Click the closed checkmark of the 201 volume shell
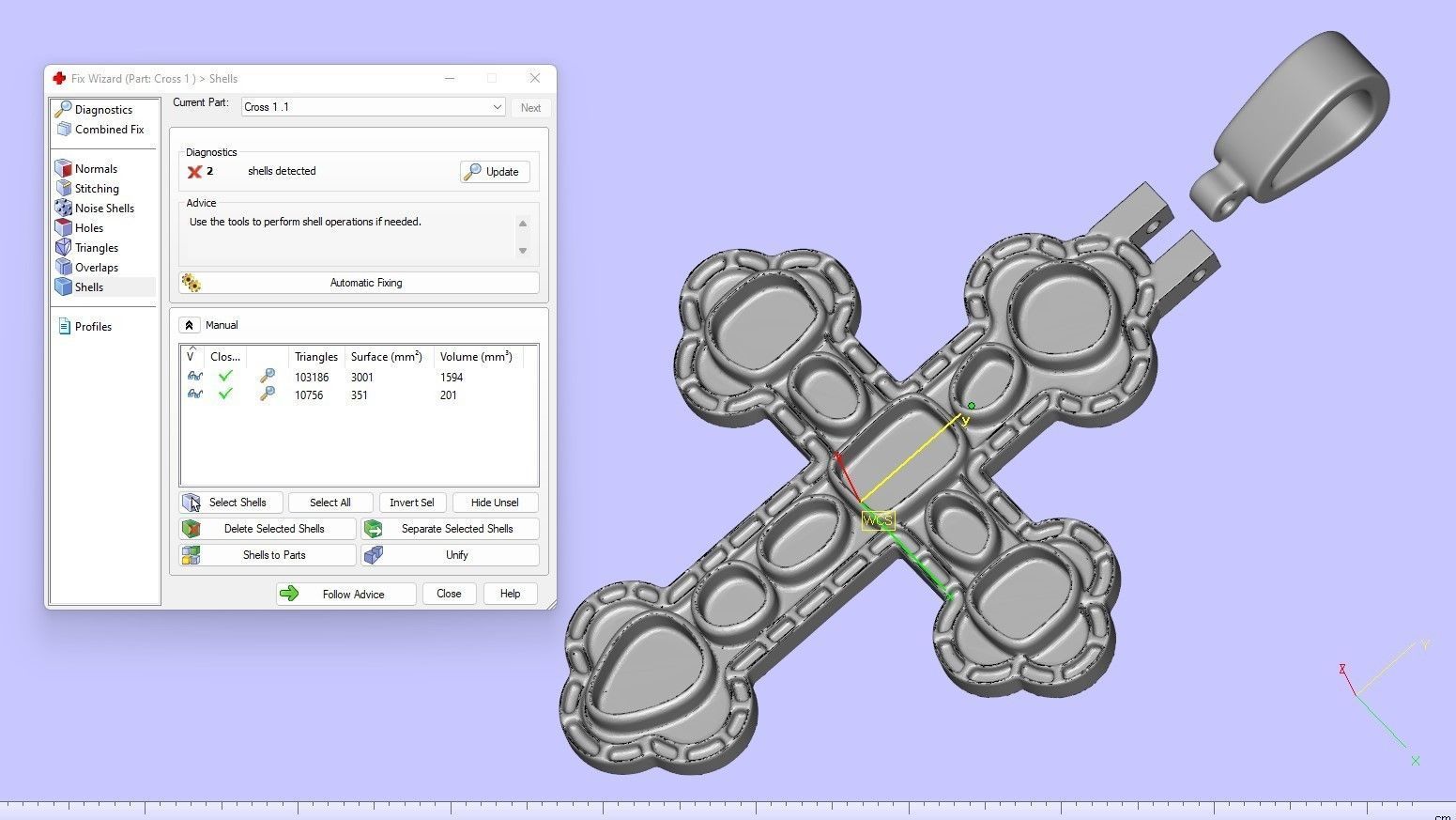The width and height of the screenshot is (1456, 820). [x=225, y=395]
